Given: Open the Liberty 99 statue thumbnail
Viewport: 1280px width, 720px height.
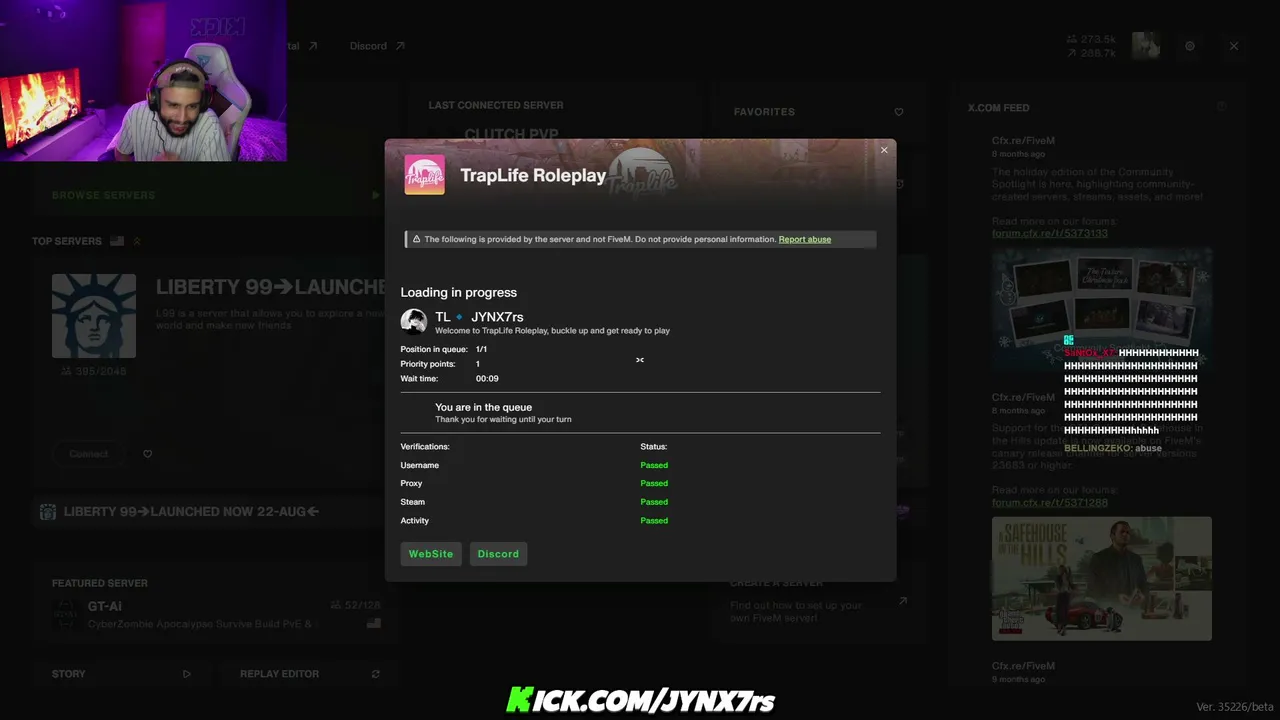Looking at the screenshot, I should pyautogui.click(x=94, y=316).
